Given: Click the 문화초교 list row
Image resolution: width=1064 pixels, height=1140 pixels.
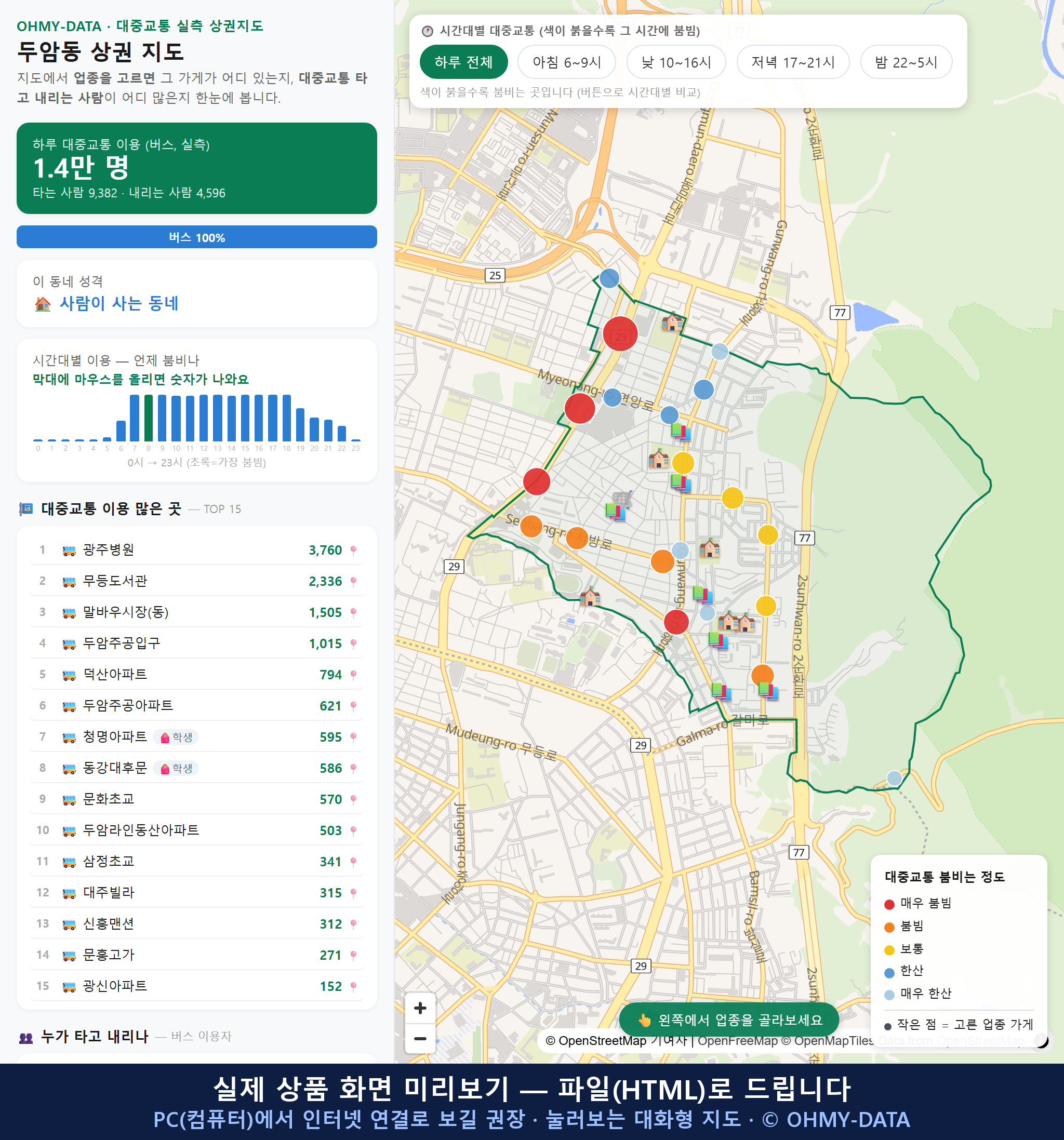Looking at the screenshot, I should click(197, 800).
